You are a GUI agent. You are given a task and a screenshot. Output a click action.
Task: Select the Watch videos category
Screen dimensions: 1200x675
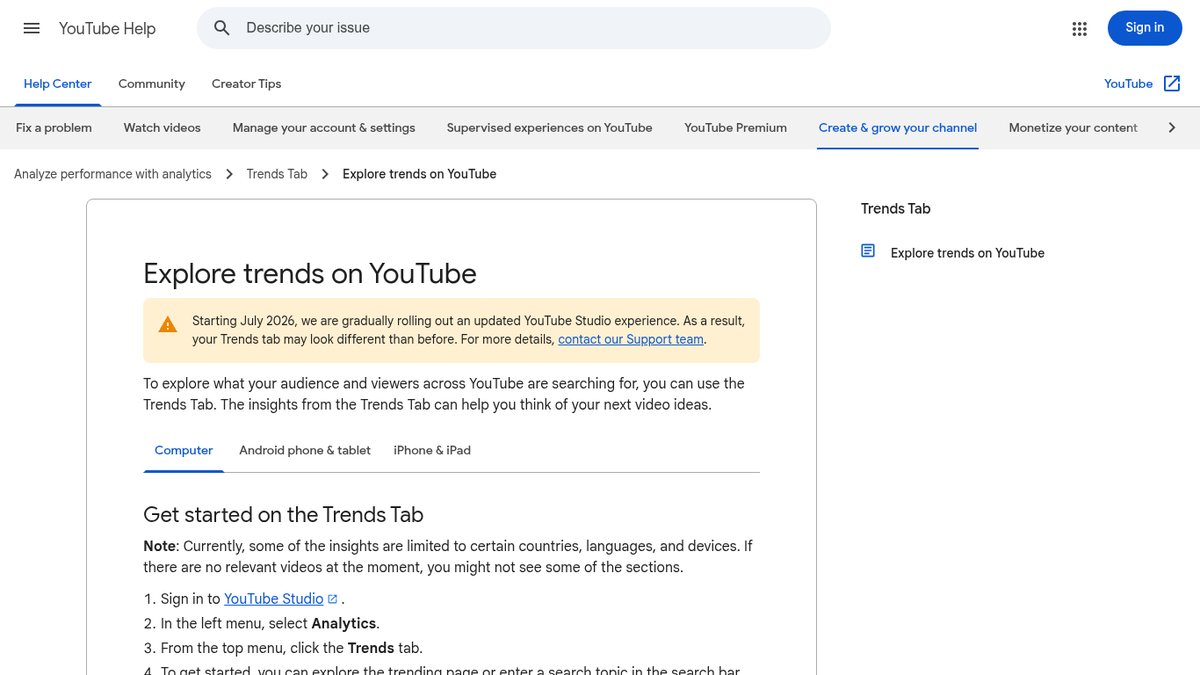coord(162,128)
